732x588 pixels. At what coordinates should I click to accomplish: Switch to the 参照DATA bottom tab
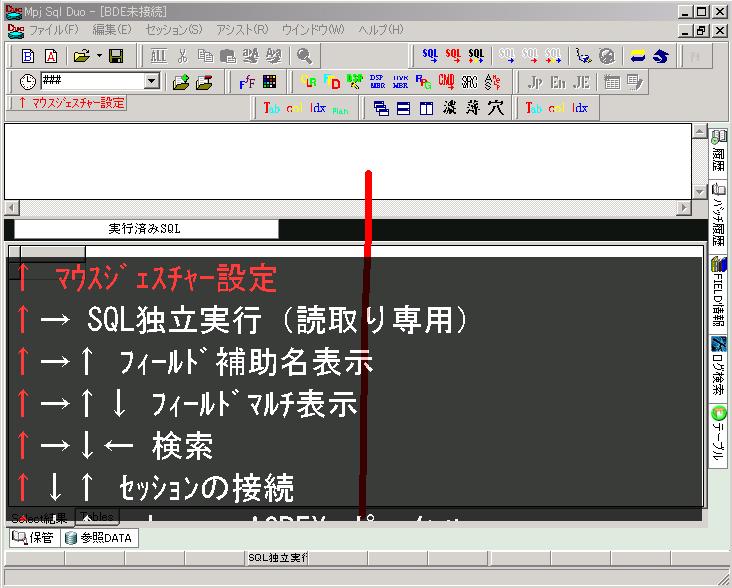(x=99, y=538)
